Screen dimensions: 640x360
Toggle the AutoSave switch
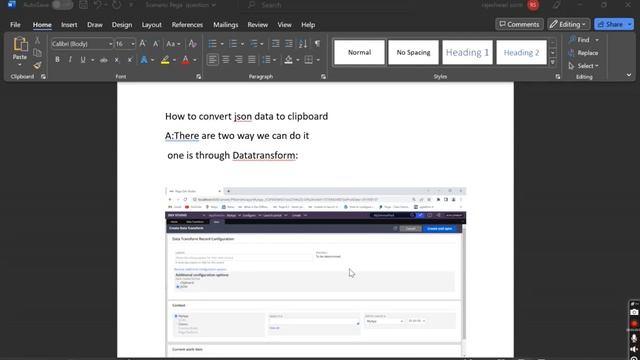tap(62, 5)
